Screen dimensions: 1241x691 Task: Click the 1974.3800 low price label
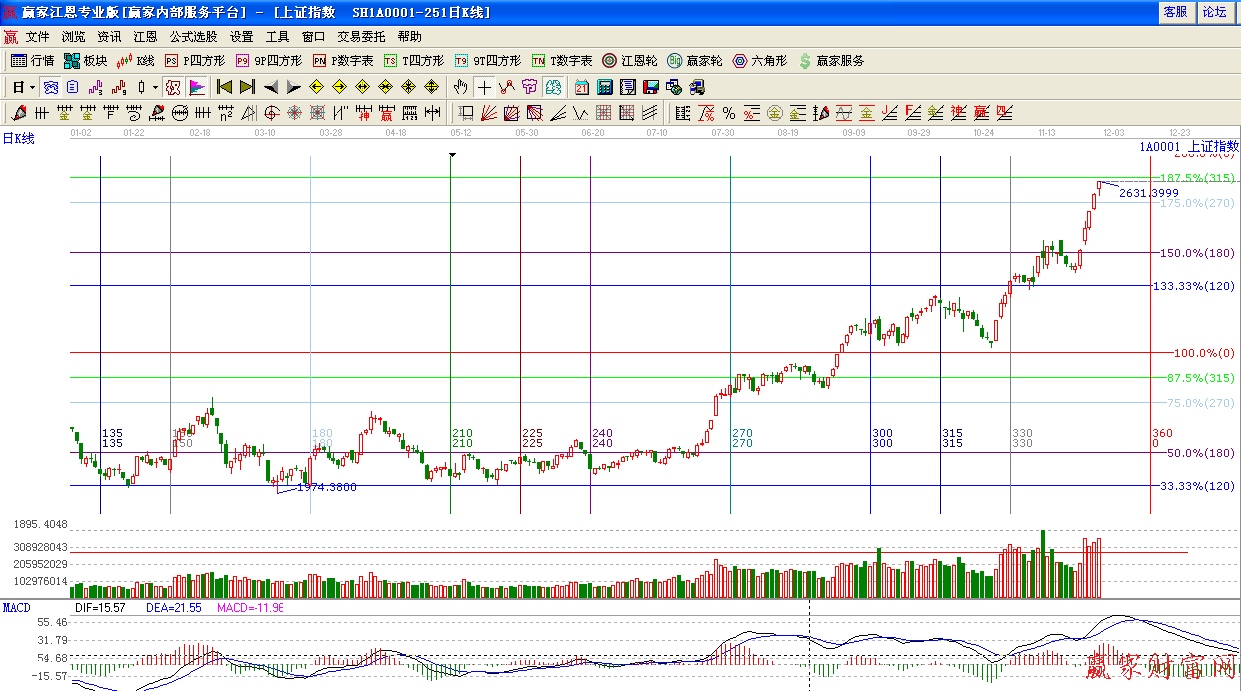tap(326, 487)
